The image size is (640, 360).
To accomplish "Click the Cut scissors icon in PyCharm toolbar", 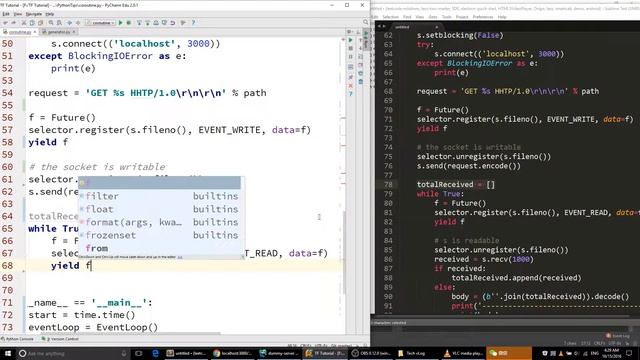I will point(24,23).
